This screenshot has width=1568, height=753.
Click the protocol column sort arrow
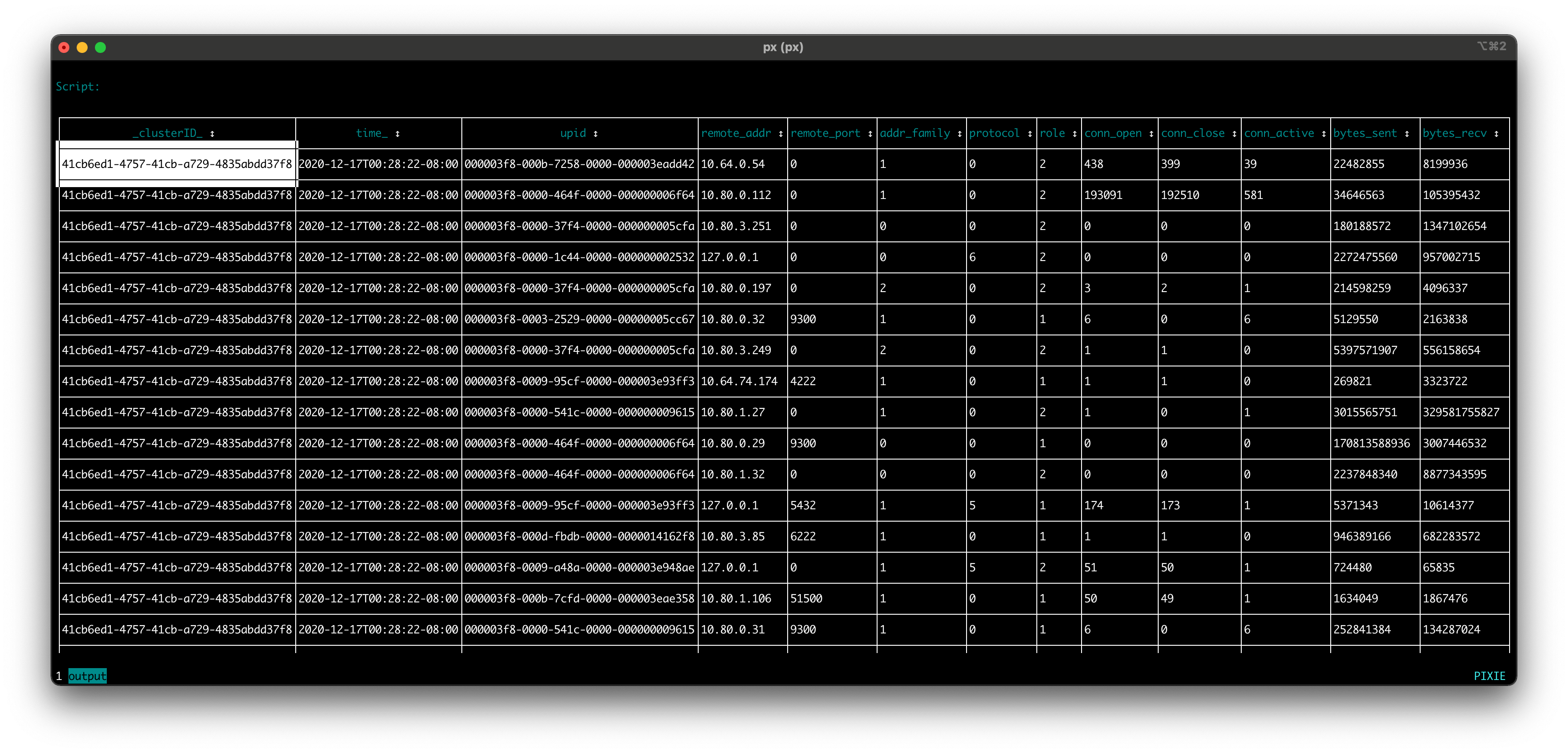(x=1030, y=134)
